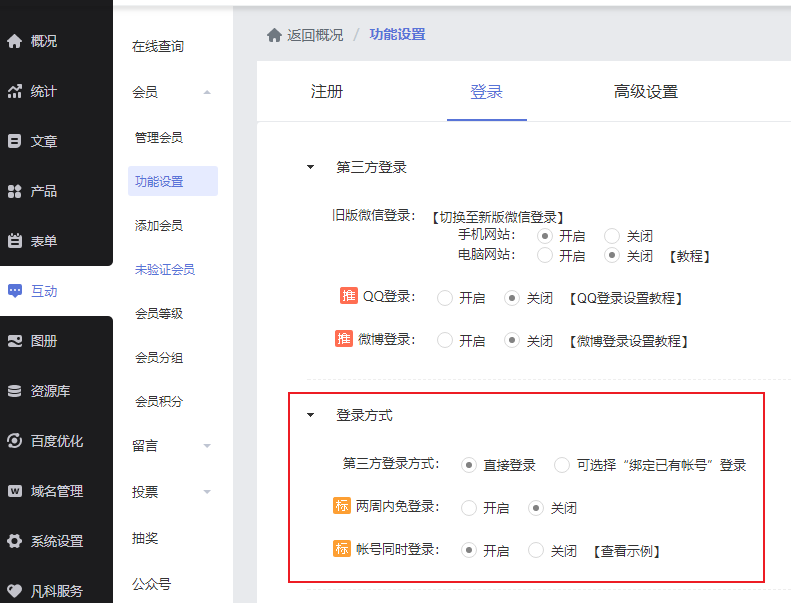Select 可选择“绑定已有帐号”登录 radio option
791x603 pixels.
[x=562, y=465]
